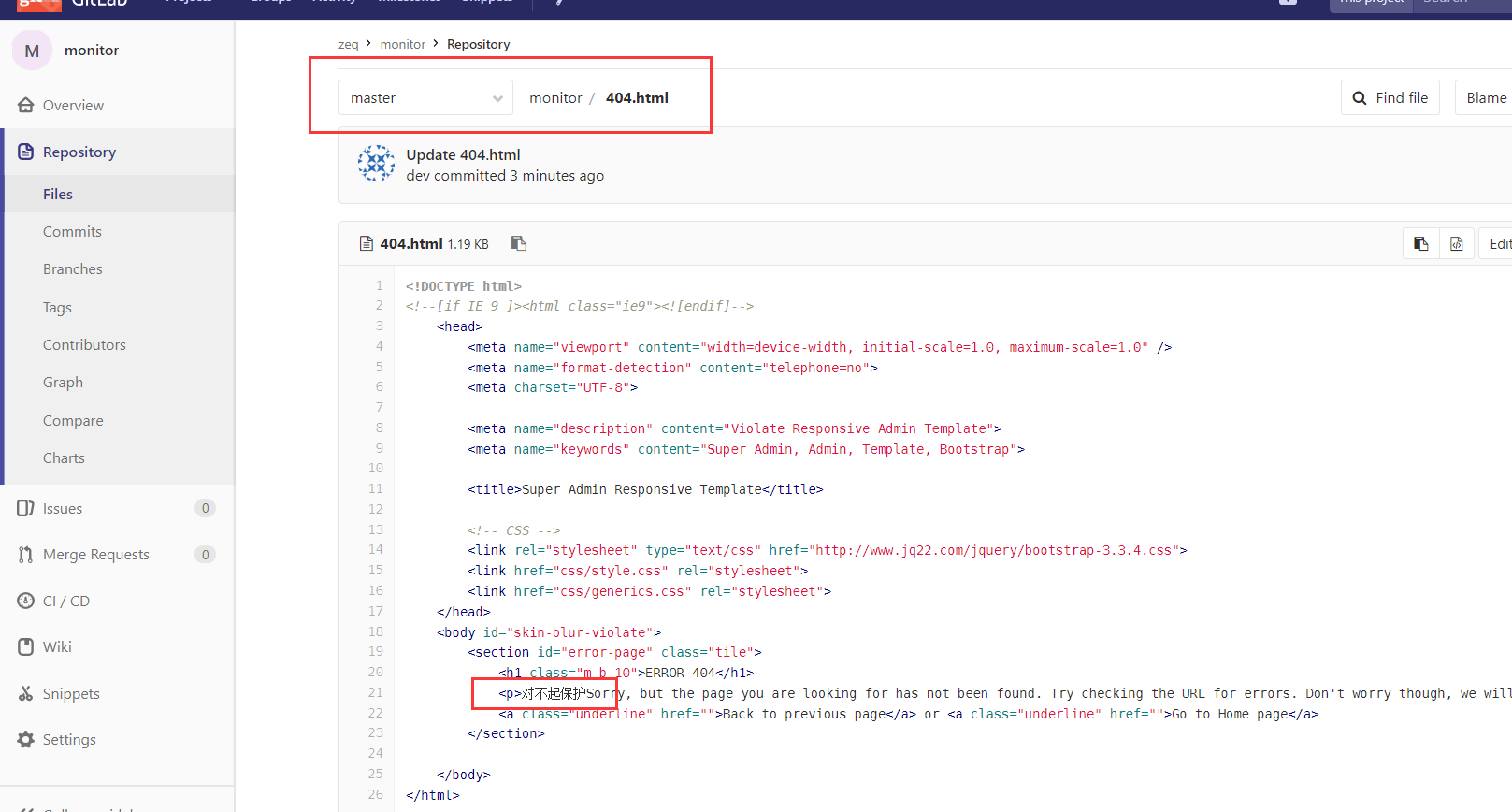Click the monitor breadcrumb link
The width and height of the screenshot is (1512, 812).
tap(403, 44)
